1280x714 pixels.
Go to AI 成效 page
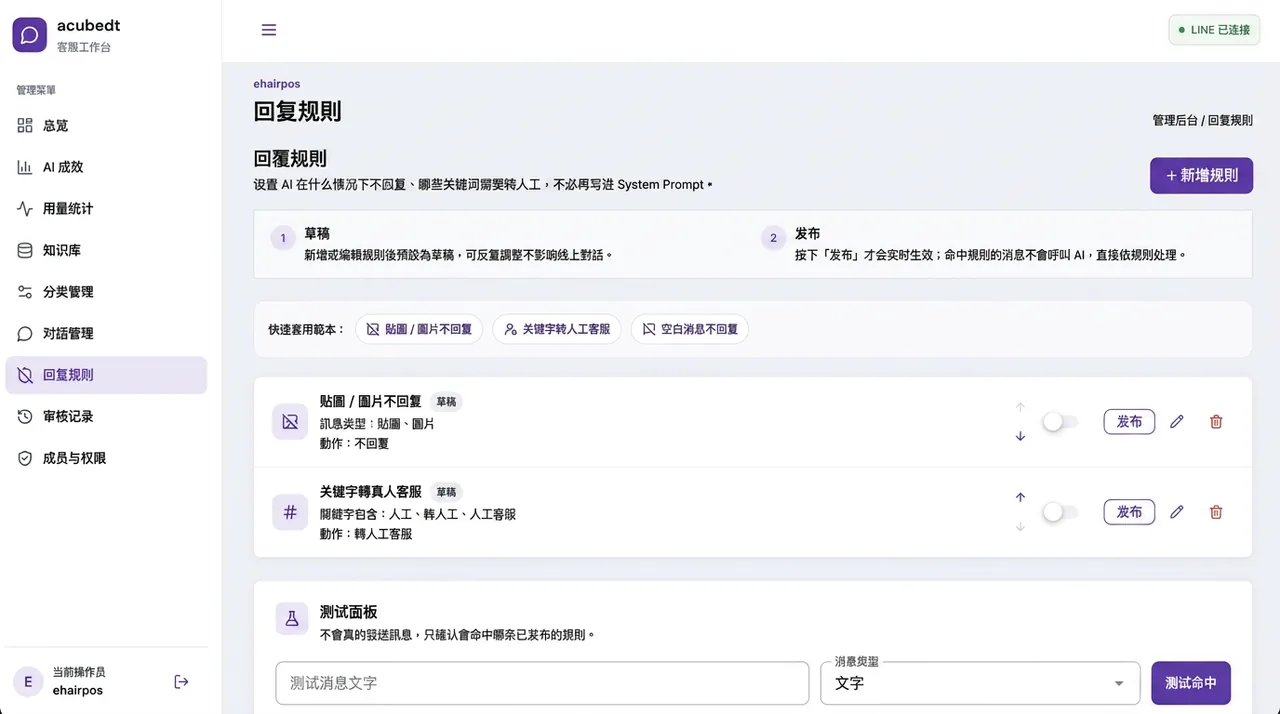(106, 167)
